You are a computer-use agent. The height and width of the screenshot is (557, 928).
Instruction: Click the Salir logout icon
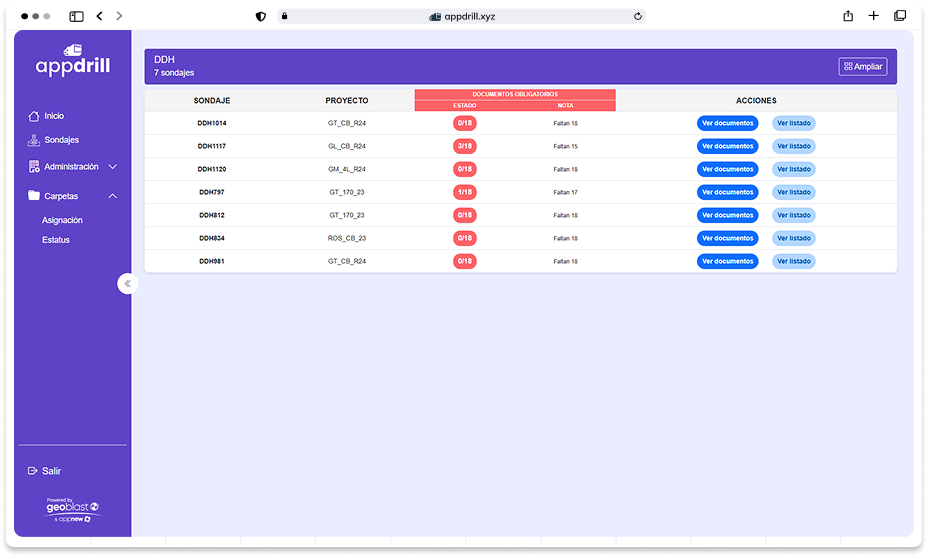33,471
